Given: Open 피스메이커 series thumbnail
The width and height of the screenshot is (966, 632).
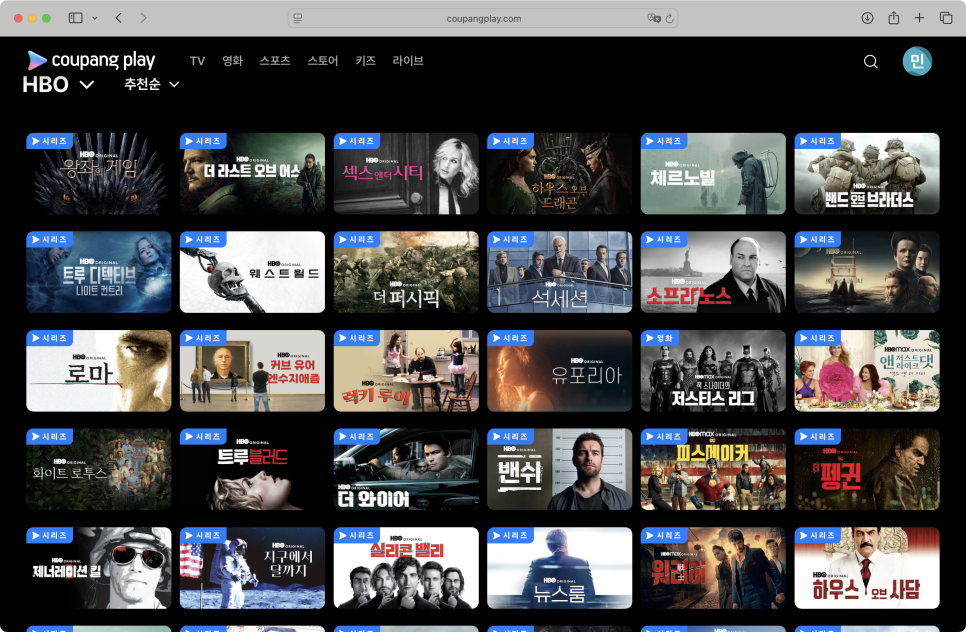Looking at the screenshot, I should [713, 469].
